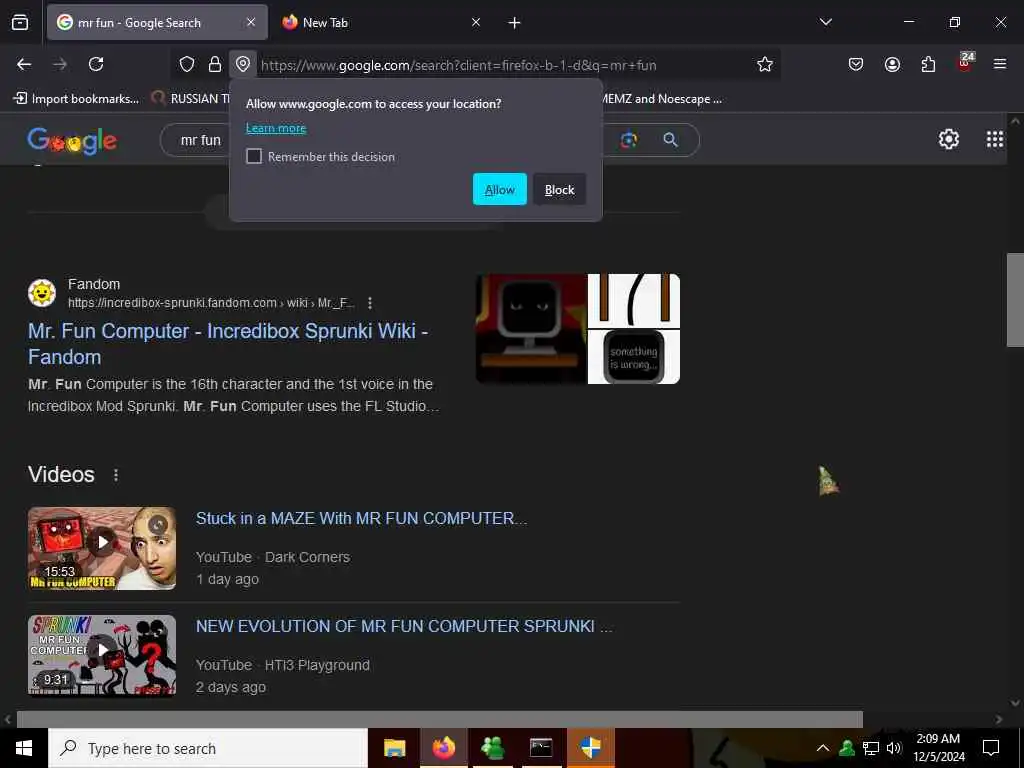
Task: Play the 9:31 HTI3 Playground video thumbnail
Action: click(102, 656)
